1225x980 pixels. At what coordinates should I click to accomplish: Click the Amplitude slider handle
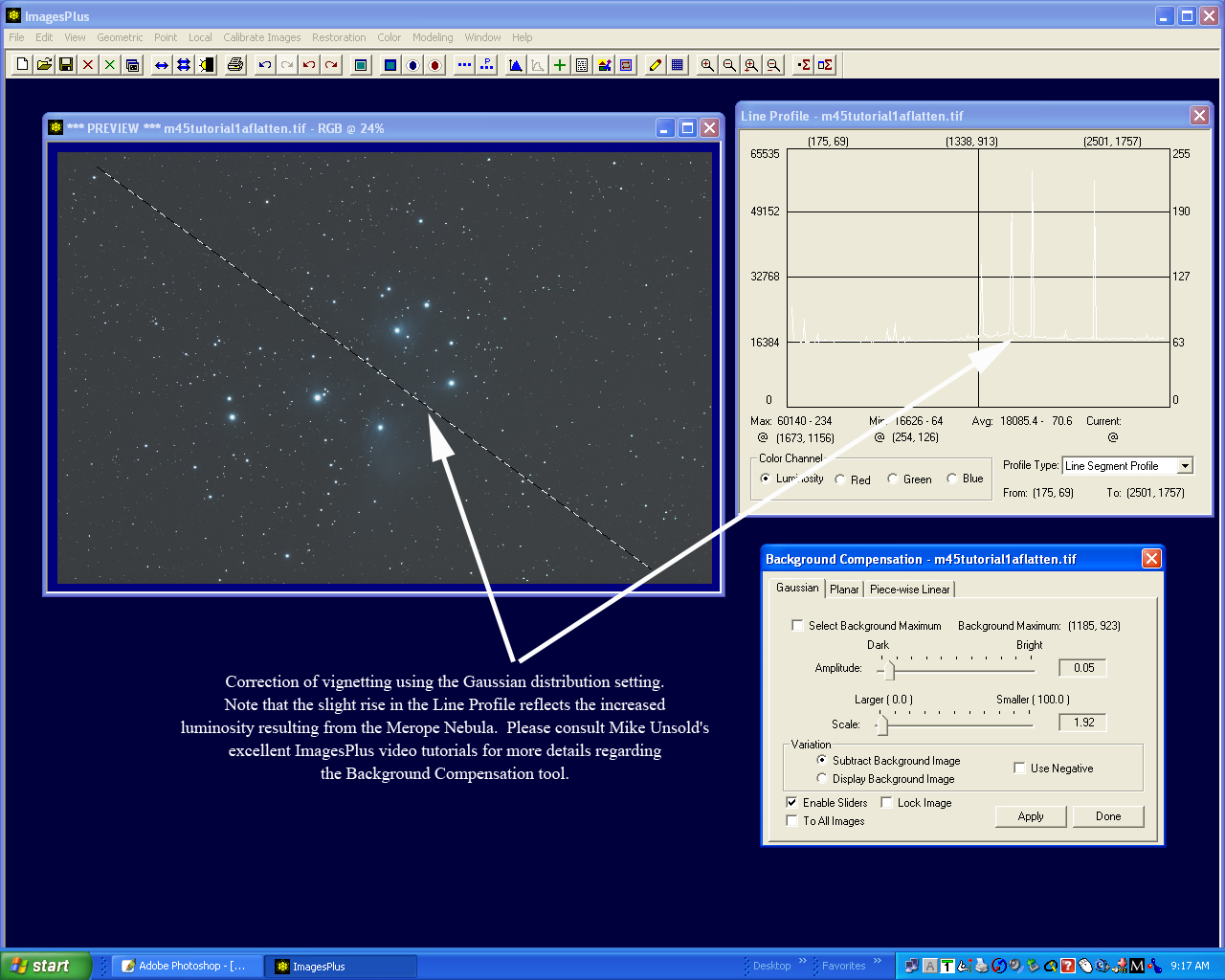pyautogui.click(x=889, y=669)
